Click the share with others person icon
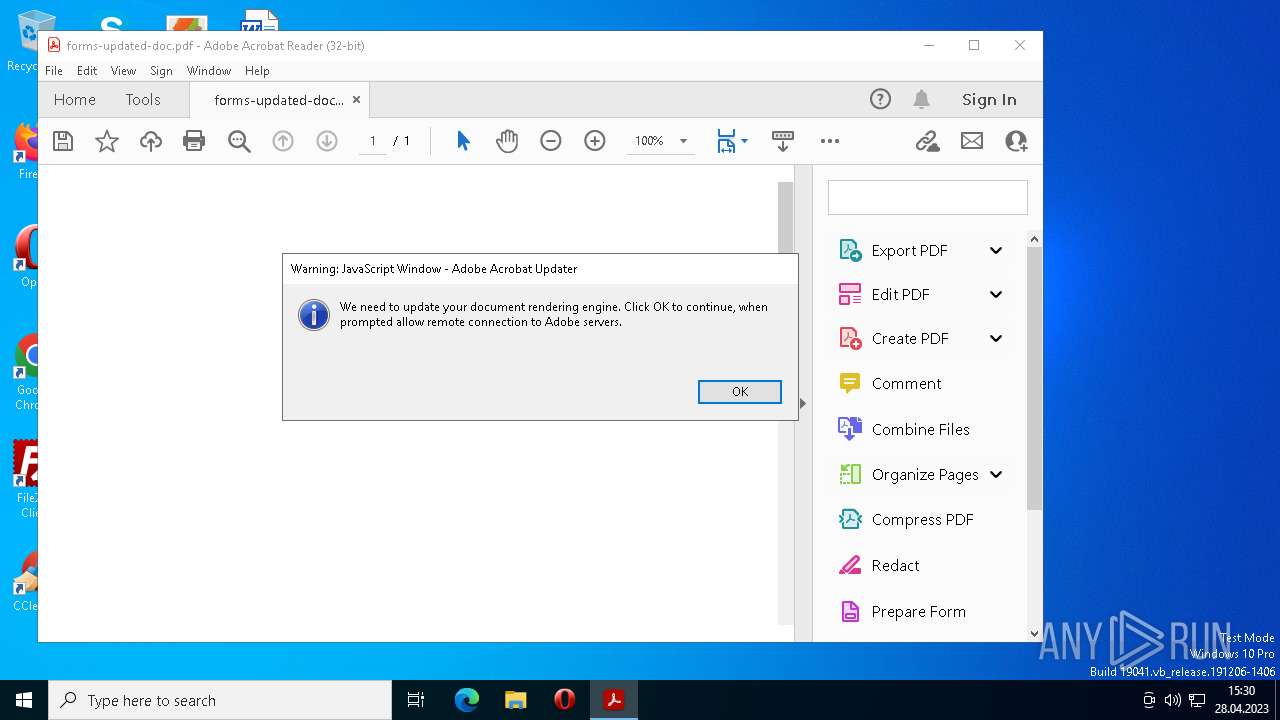The image size is (1280, 720). click(x=1016, y=141)
